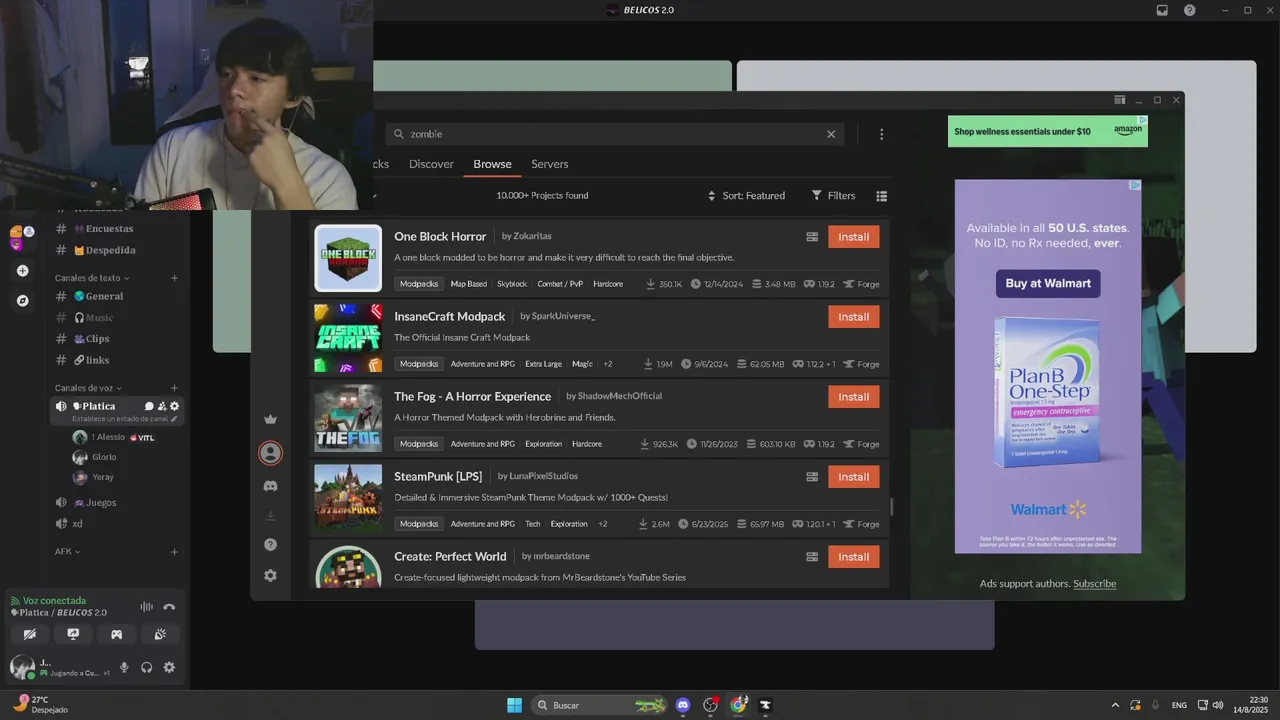The width and height of the screenshot is (1280, 720).
Task: Toggle microphone mute in Discord
Action: point(124,668)
